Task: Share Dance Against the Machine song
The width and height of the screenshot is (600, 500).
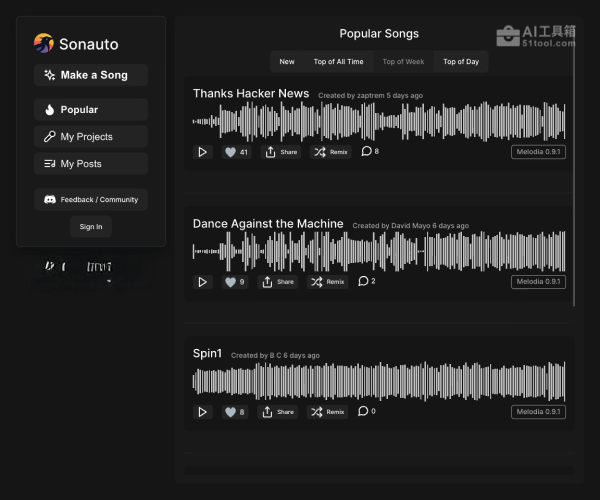Action: pos(279,282)
